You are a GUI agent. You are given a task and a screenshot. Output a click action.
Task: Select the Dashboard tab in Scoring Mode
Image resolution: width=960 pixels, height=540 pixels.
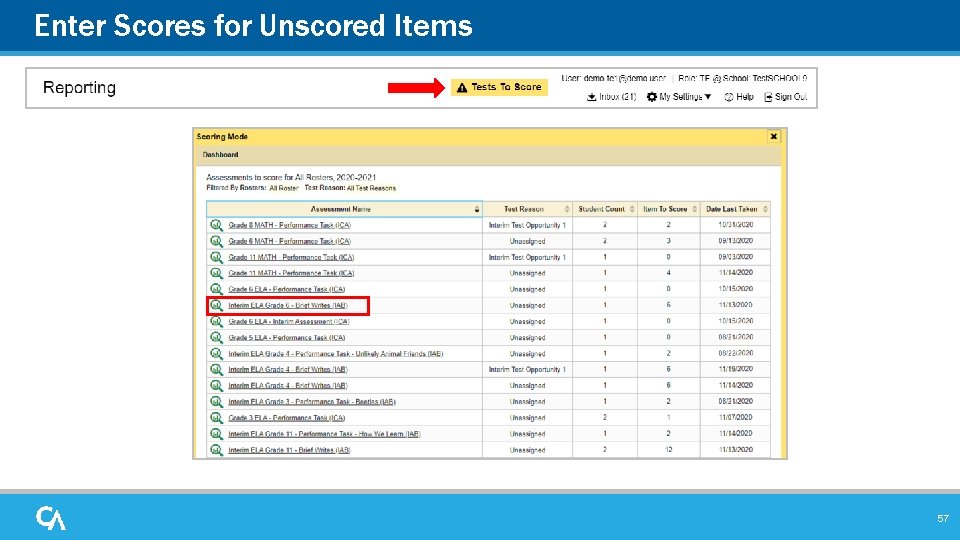pyautogui.click(x=220, y=155)
